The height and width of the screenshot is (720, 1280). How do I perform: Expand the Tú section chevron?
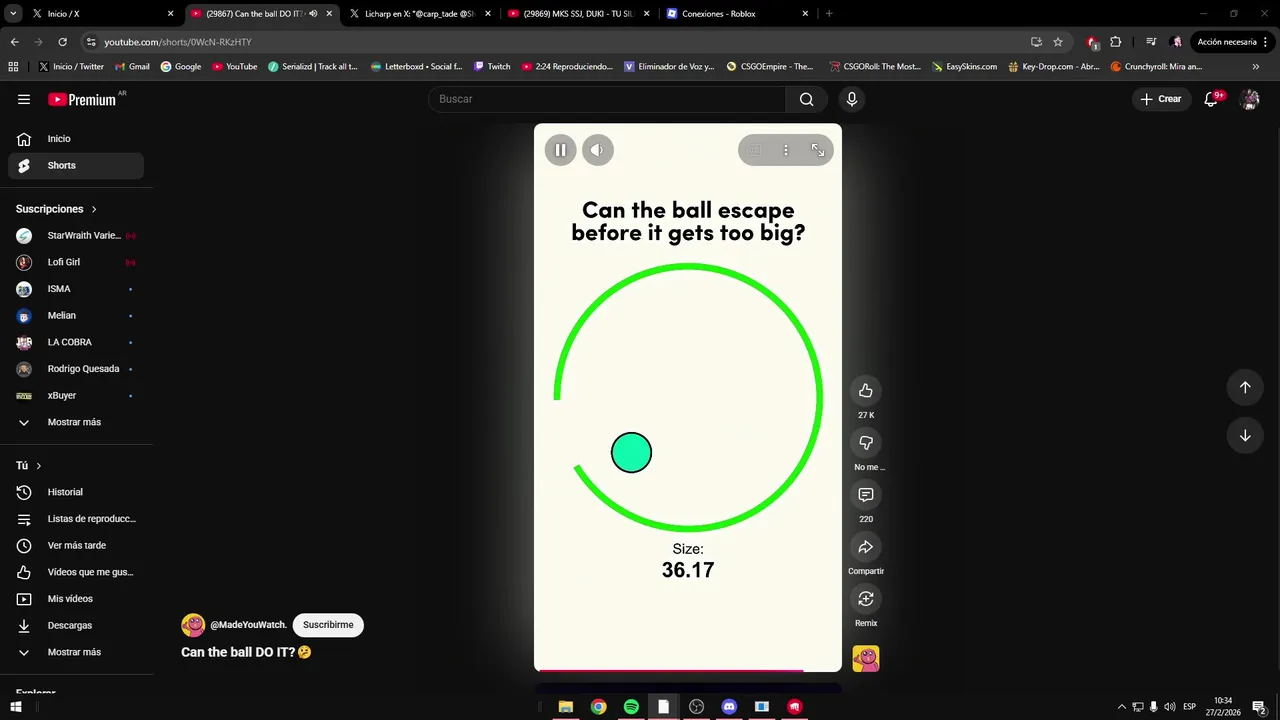(39, 466)
